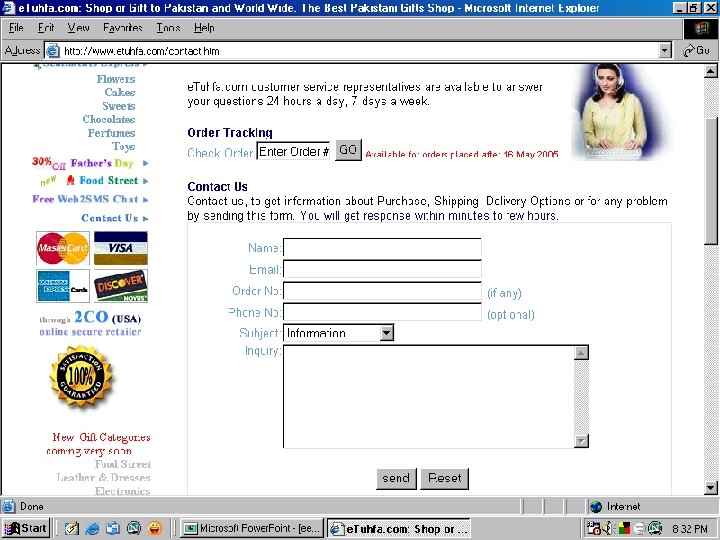720x540 pixels.
Task: Open the Chocolates category link
Action: point(109,119)
